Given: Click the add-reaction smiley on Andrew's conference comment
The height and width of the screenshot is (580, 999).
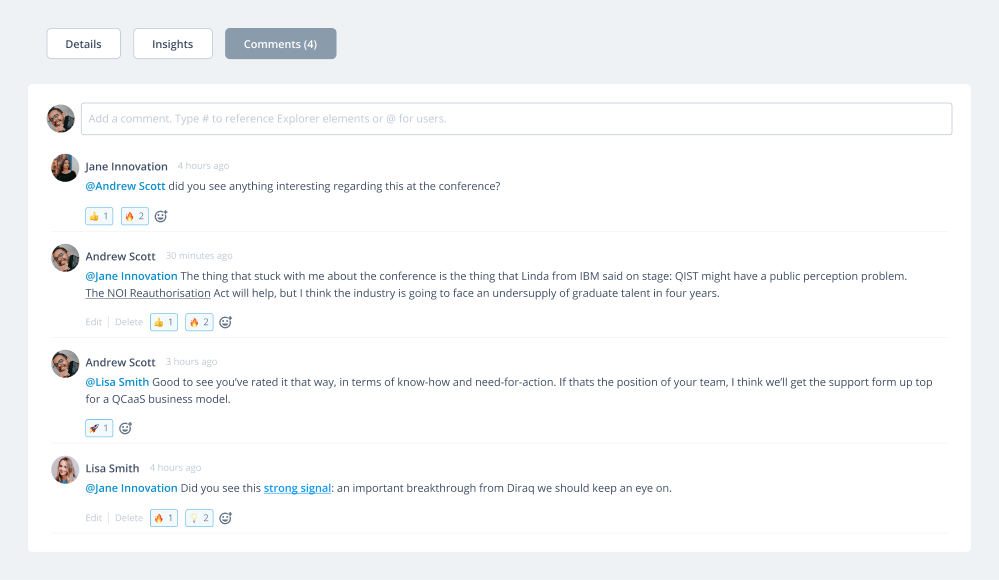Looking at the screenshot, I should [225, 322].
